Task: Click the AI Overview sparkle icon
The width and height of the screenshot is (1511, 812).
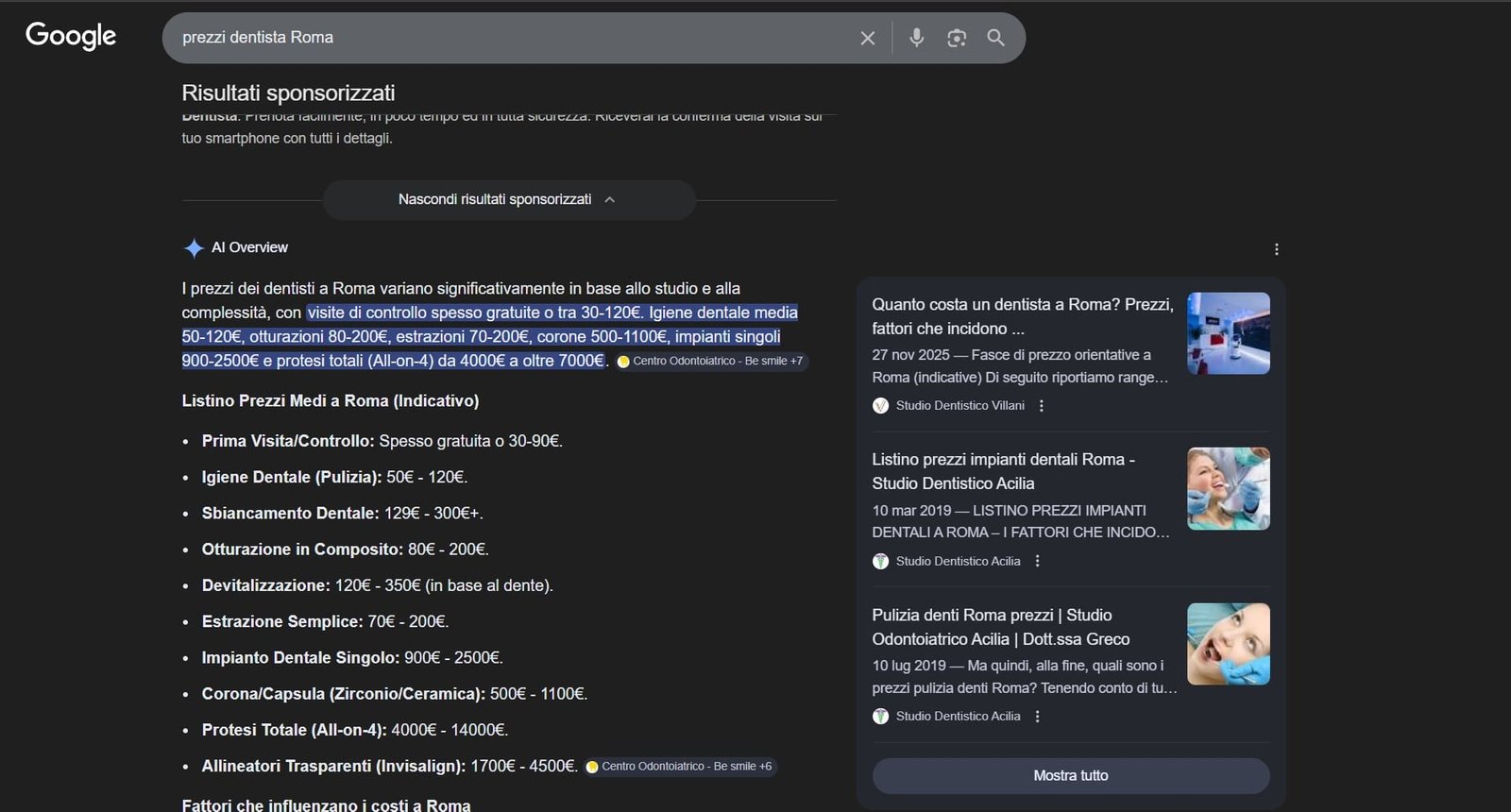Action: point(194,248)
